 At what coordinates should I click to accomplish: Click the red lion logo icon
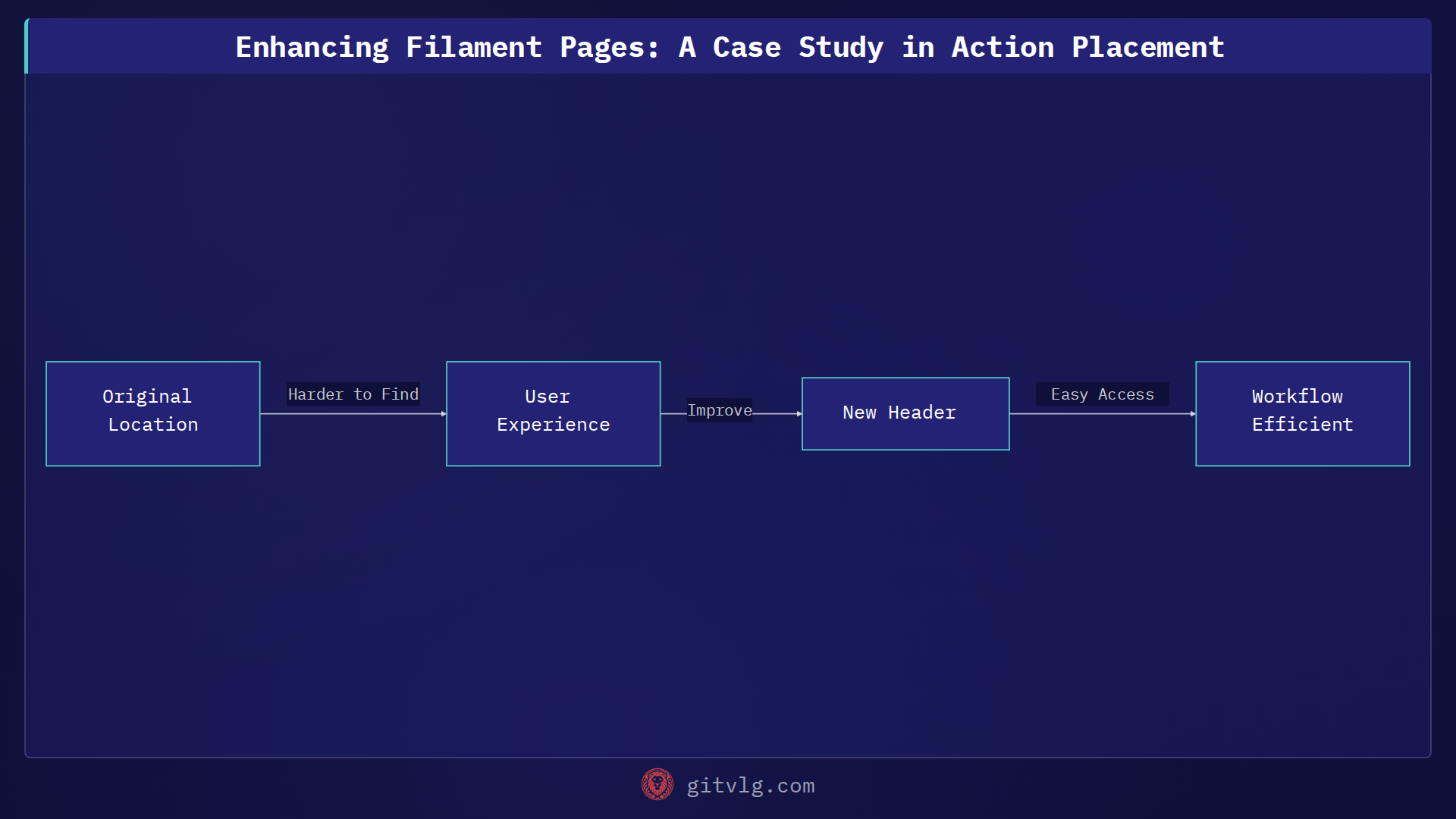pyautogui.click(x=657, y=785)
